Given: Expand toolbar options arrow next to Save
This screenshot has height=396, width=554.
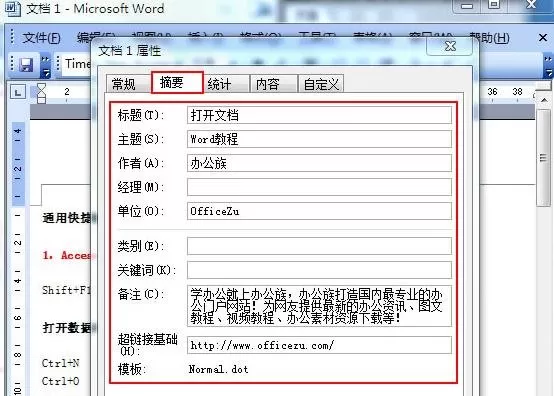Looking at the screenshot, I should 46,66.
